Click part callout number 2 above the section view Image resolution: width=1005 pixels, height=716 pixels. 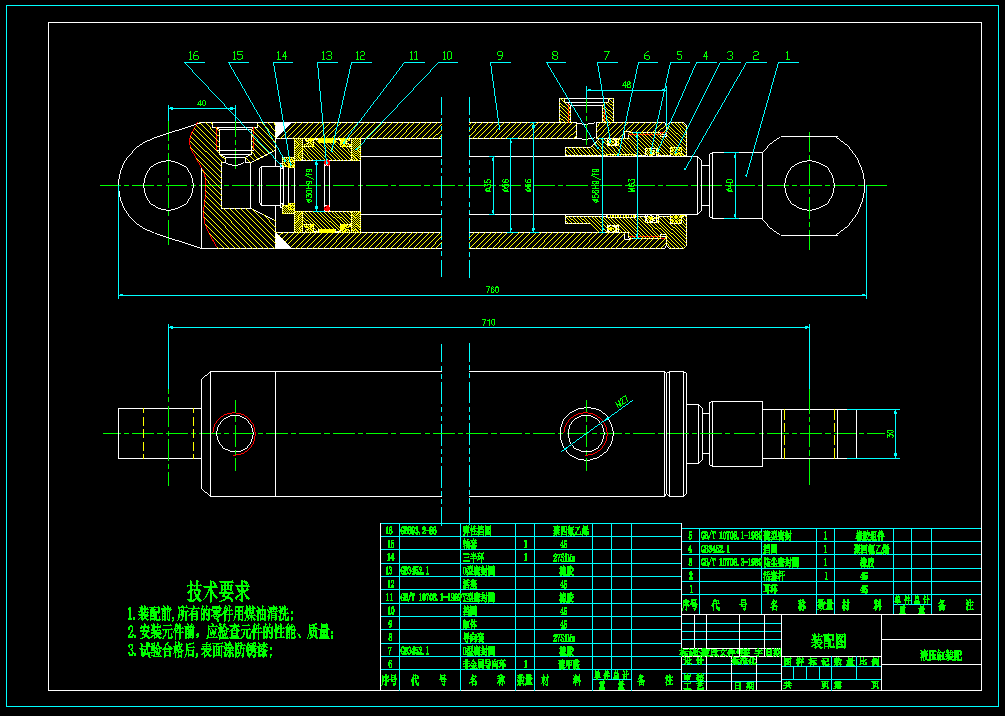[756, 56]
